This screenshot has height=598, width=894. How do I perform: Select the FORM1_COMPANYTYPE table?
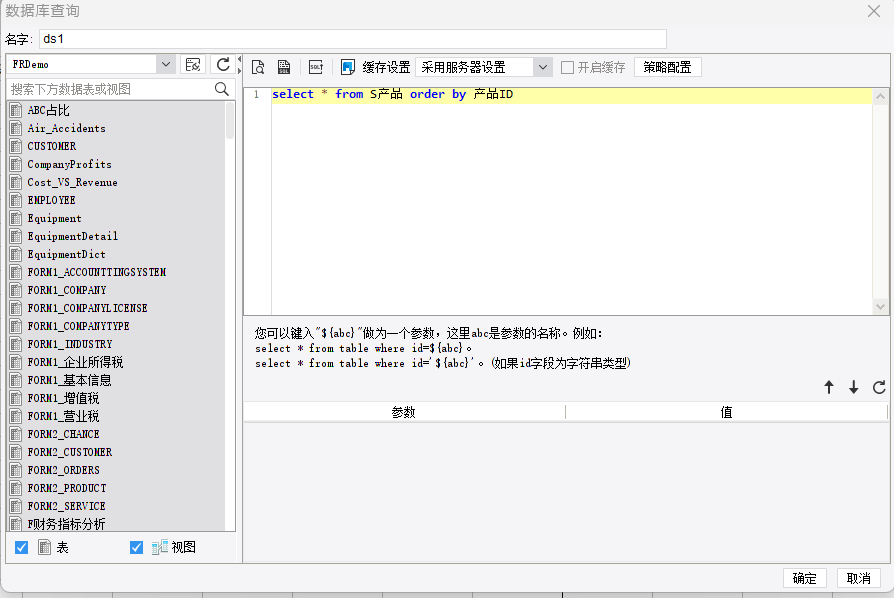[78, 326]
